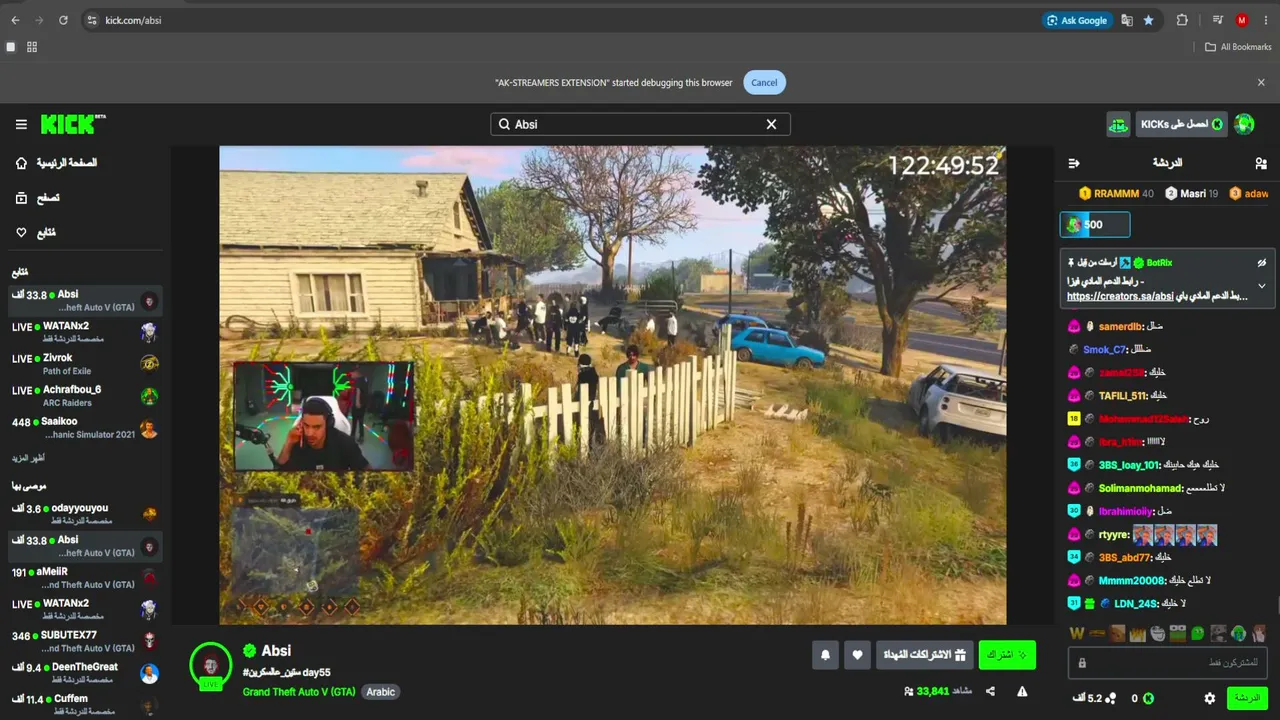Collapse the chat panel arrow icon
Image resolution: width=1280 pixels, height=720 pixels.
click(x=1074, y=163)
